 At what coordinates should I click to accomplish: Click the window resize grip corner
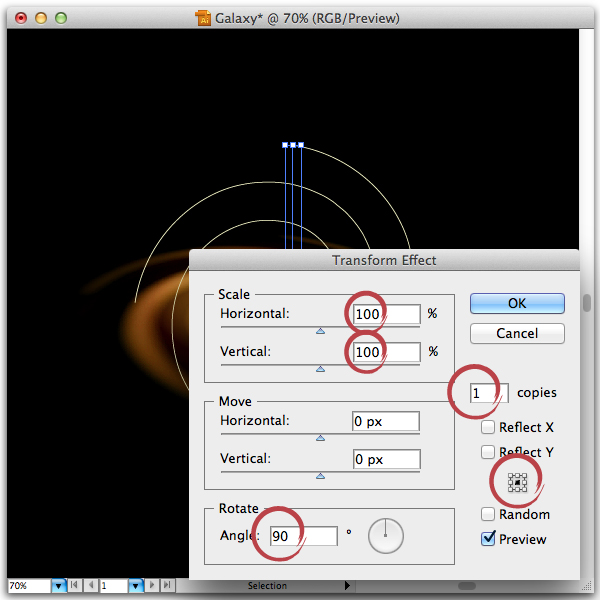tap(586, 586)
